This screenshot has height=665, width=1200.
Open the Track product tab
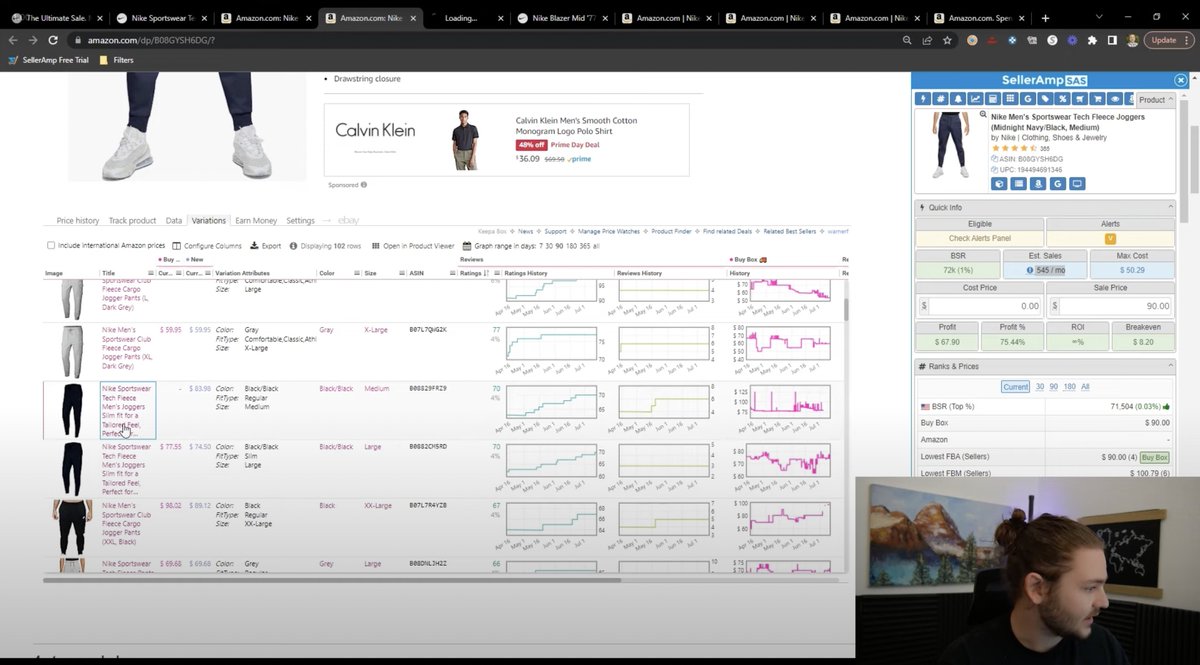coord(133,220)
